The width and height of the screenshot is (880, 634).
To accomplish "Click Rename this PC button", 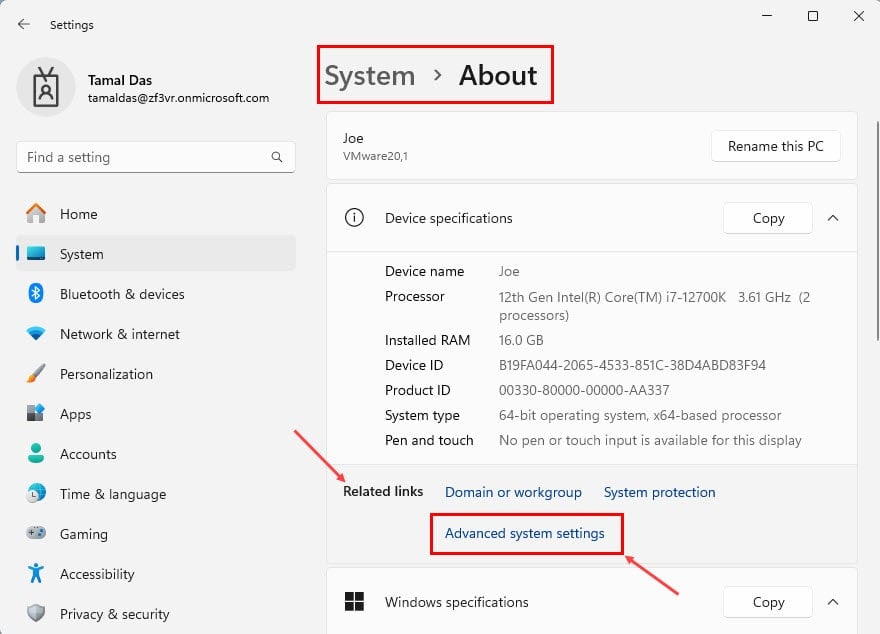I will (776, 146).
